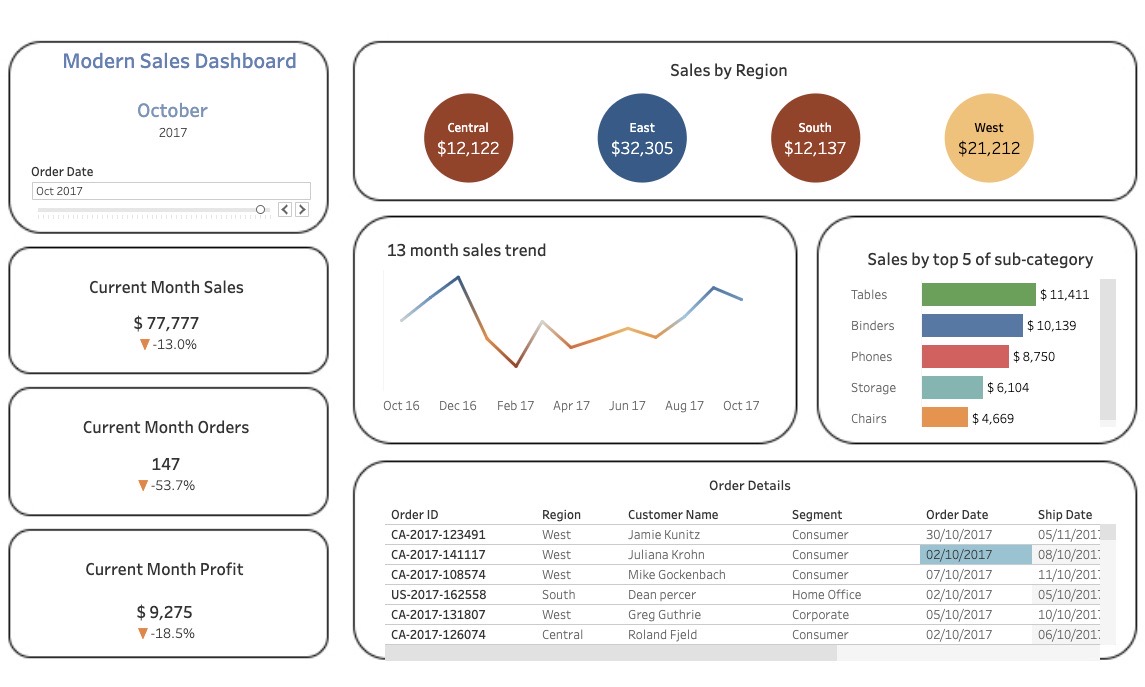1145x687 pixels.
Task: Click the orange Chairs bar
Action: (945, 418)
